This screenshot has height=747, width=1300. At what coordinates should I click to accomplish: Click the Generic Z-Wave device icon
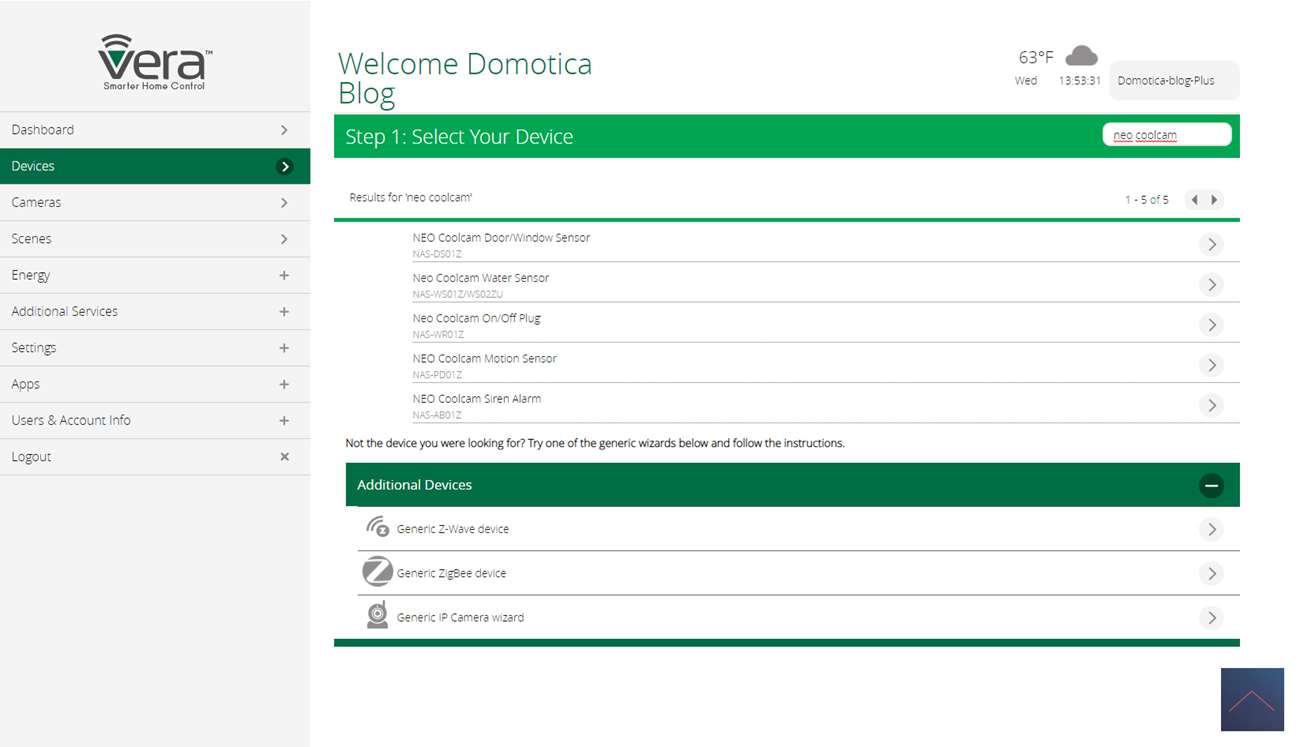377,528
